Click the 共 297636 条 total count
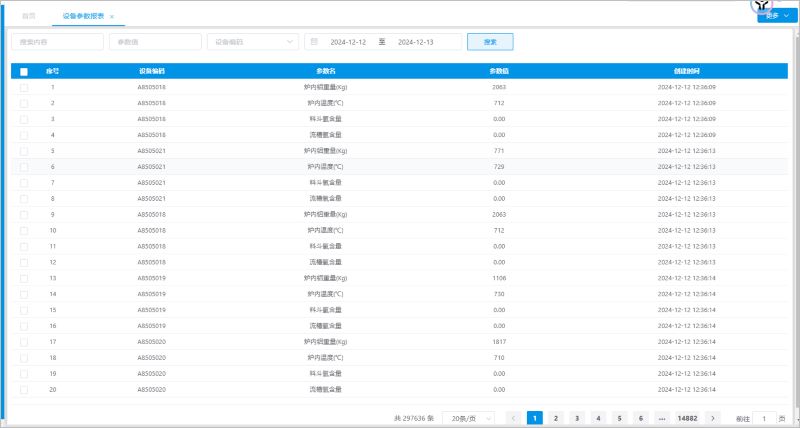 tap(414, 418)
